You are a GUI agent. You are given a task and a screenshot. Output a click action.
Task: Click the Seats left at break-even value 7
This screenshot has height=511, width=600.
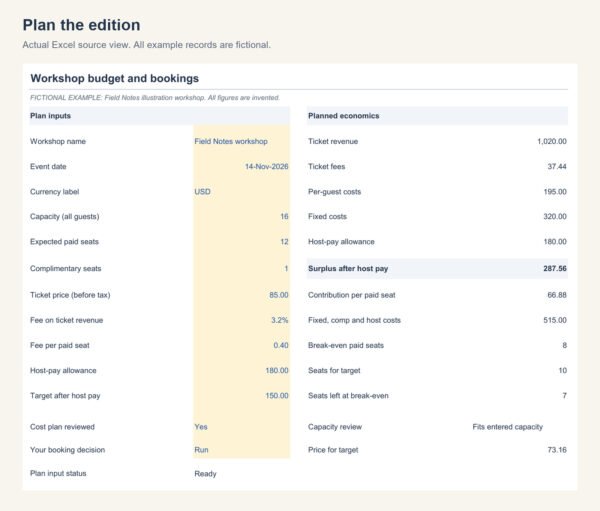[x=564, y=396]
